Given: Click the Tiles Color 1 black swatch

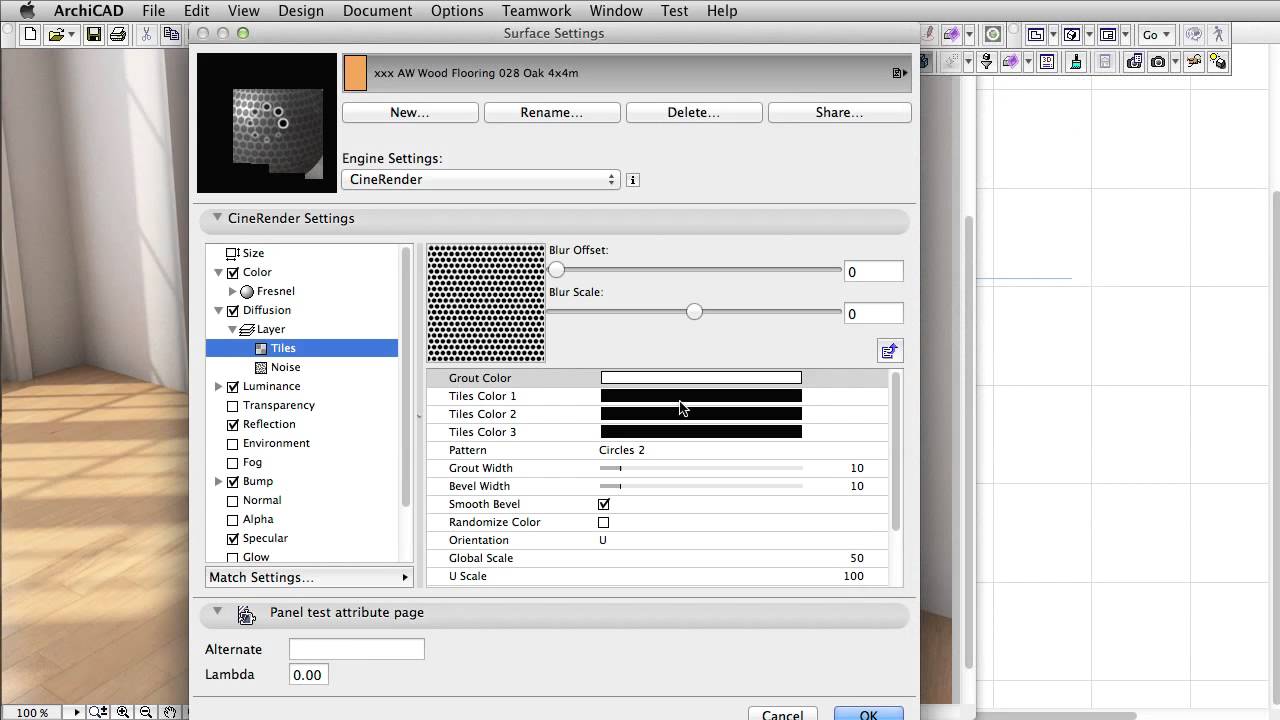Looking at the screenshot, I should (x=701, y=396).
